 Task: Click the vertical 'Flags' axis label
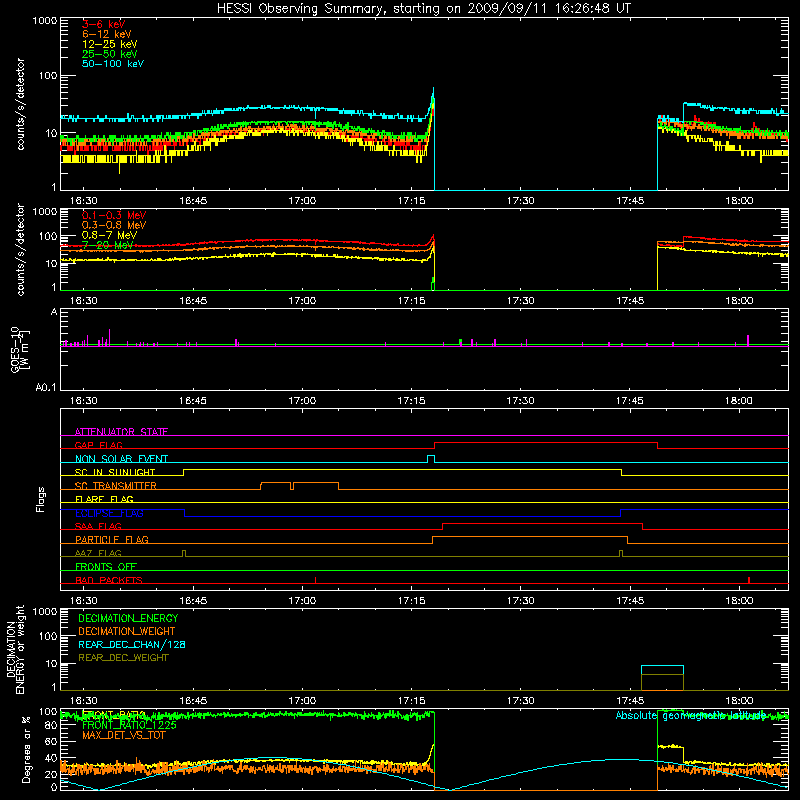coord(41,499)
